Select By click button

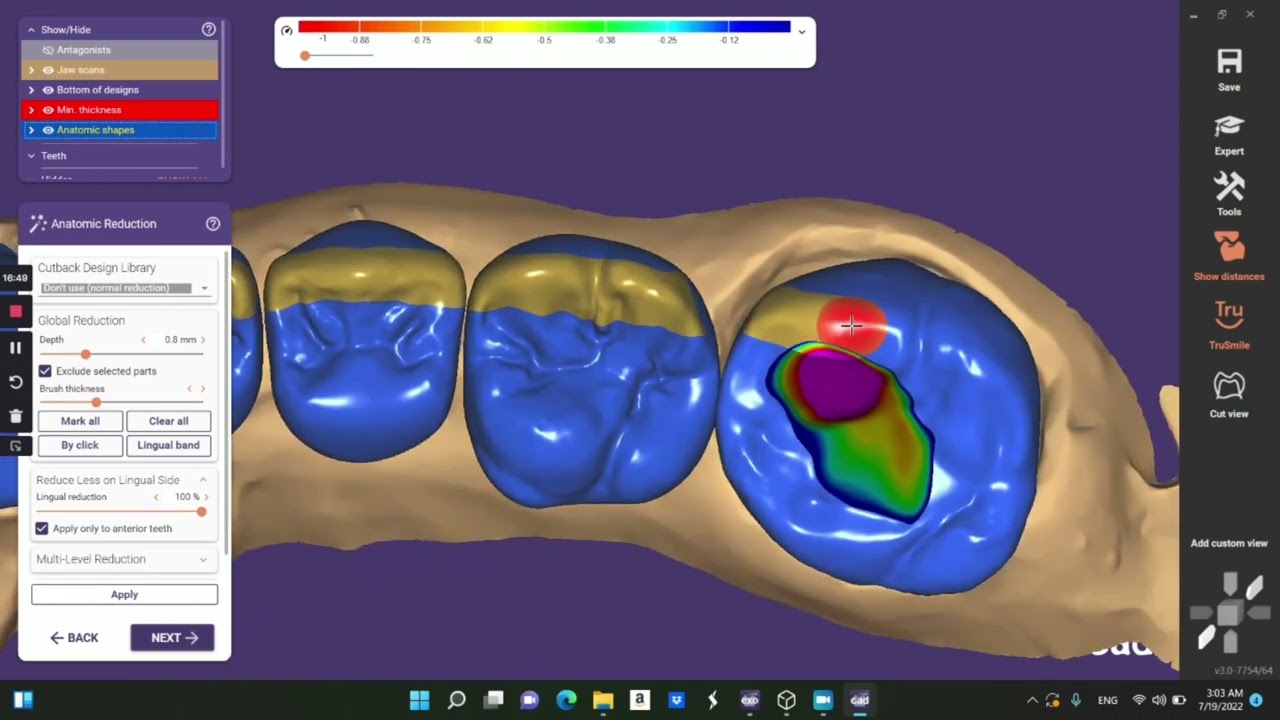[x=80, y=445]
